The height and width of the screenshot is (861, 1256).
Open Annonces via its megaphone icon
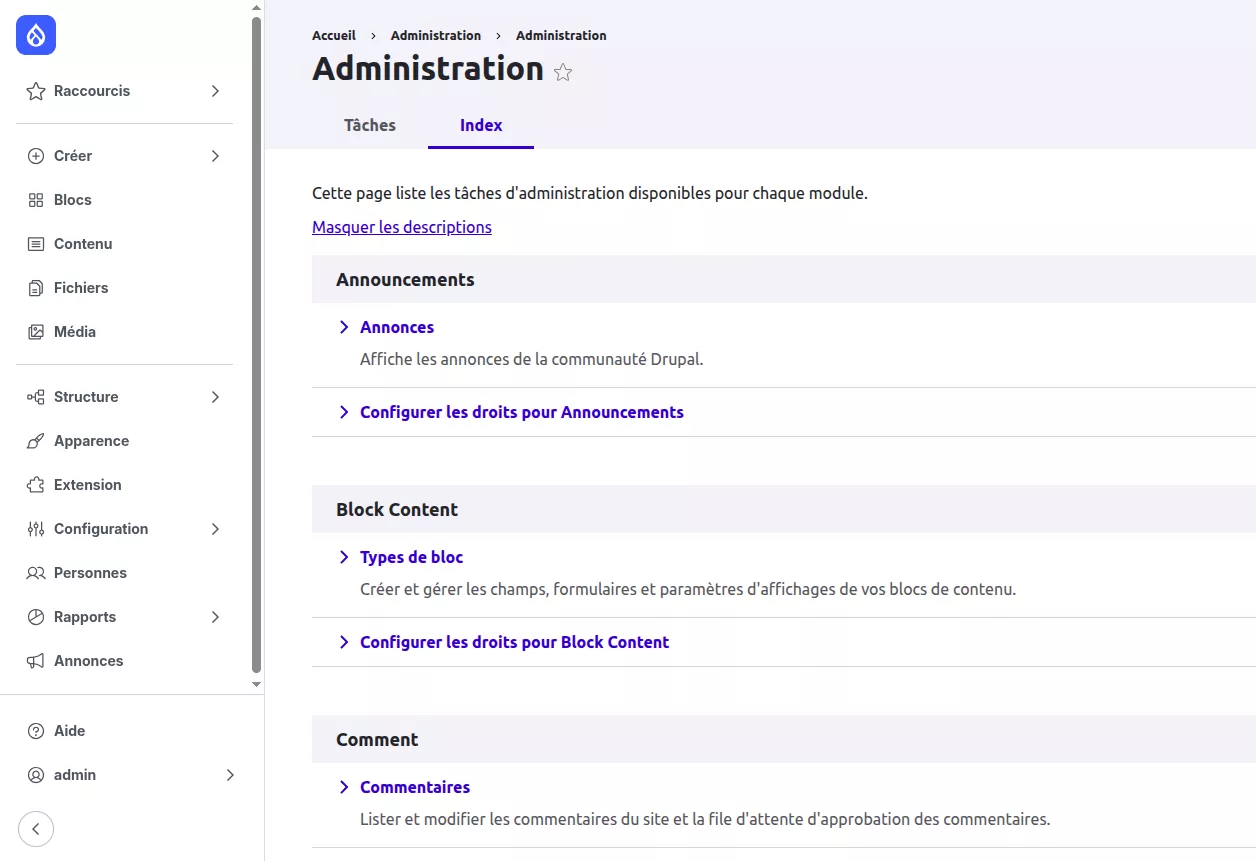pyautogui.click(x=36, y=661)
